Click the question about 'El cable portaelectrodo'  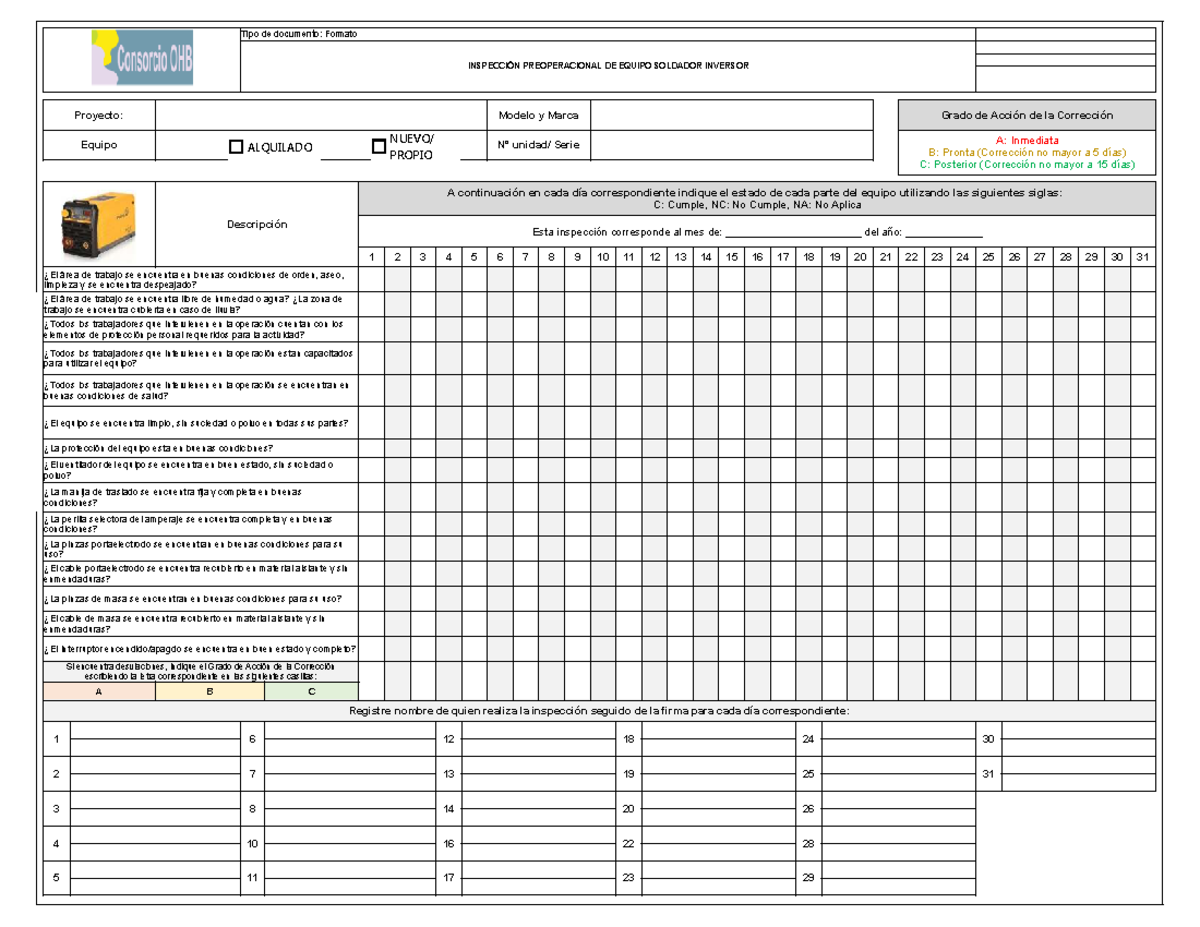200,573
